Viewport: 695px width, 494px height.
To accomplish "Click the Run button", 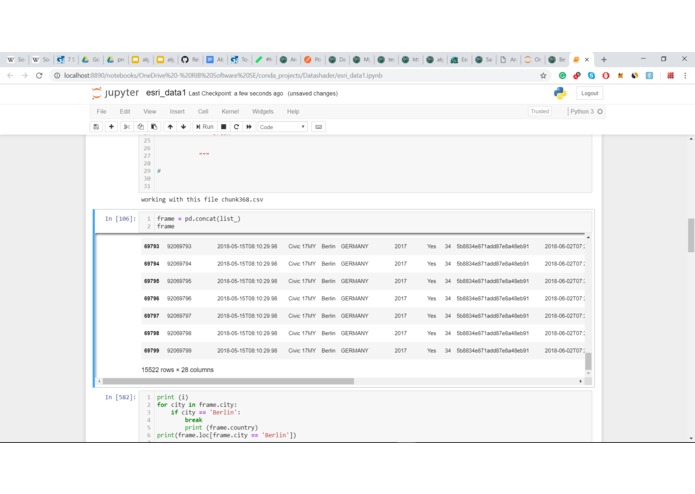I will point(205,127).
